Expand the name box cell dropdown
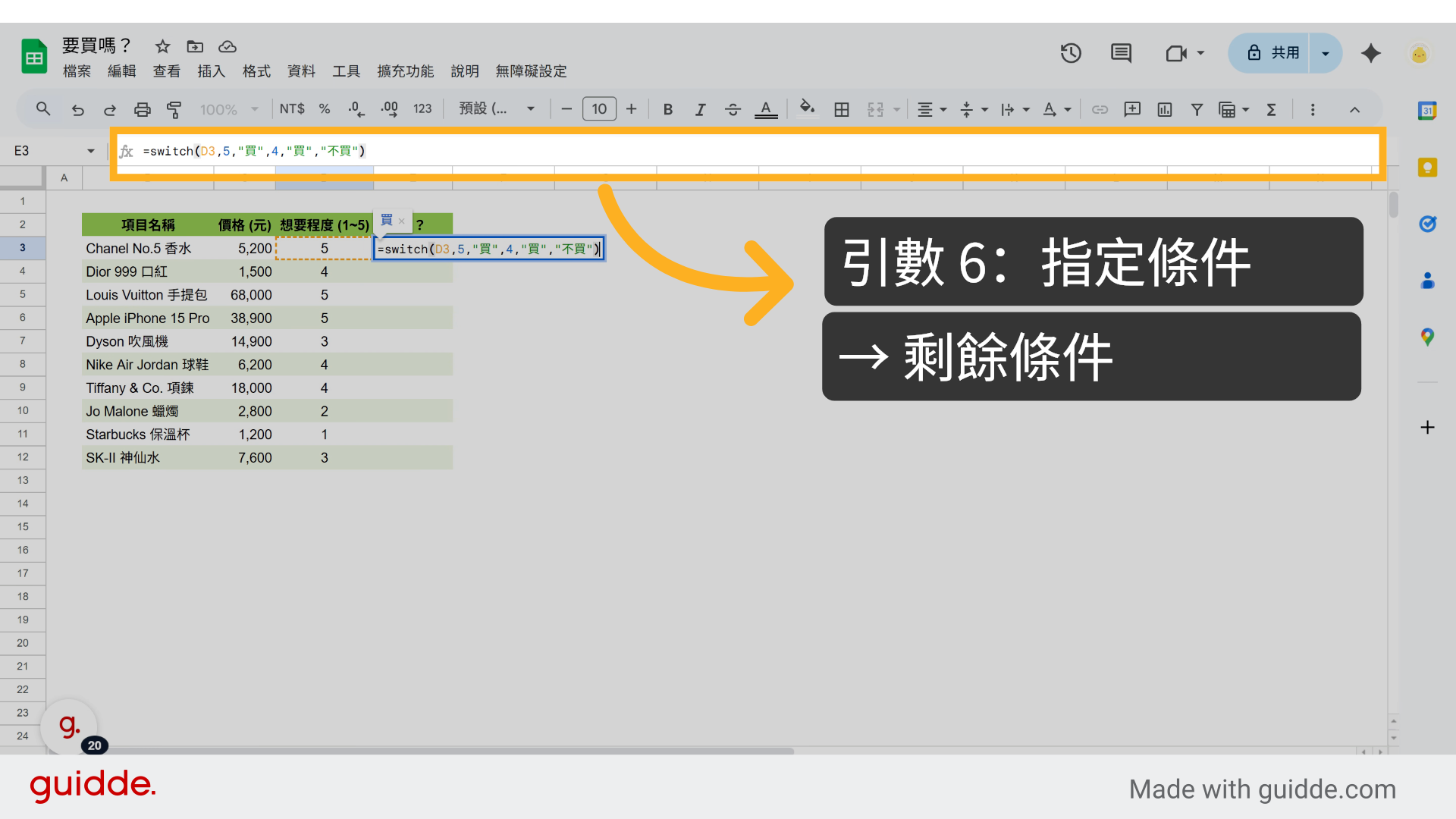 coord(91,151)
